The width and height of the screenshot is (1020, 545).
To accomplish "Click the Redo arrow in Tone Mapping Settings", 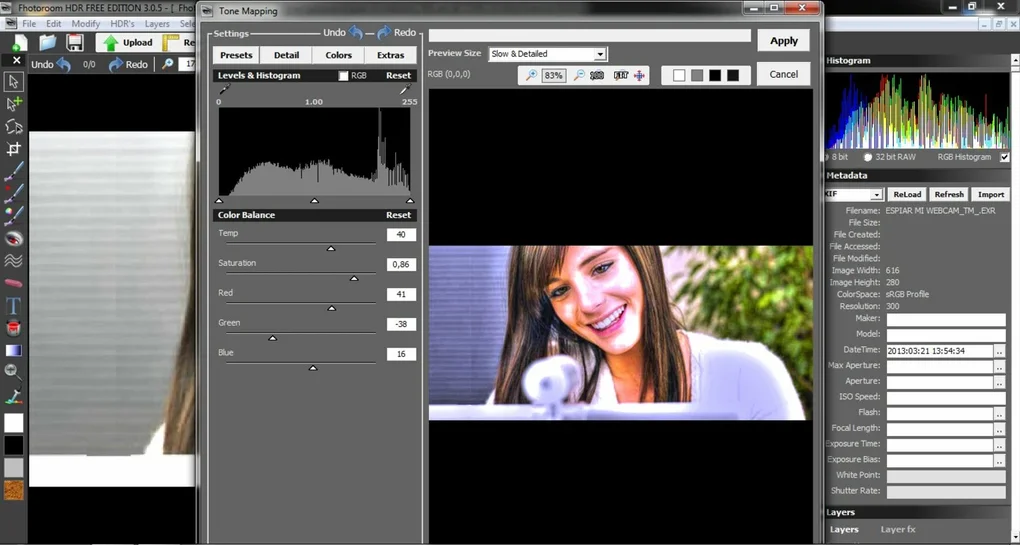I will [384, 32].
